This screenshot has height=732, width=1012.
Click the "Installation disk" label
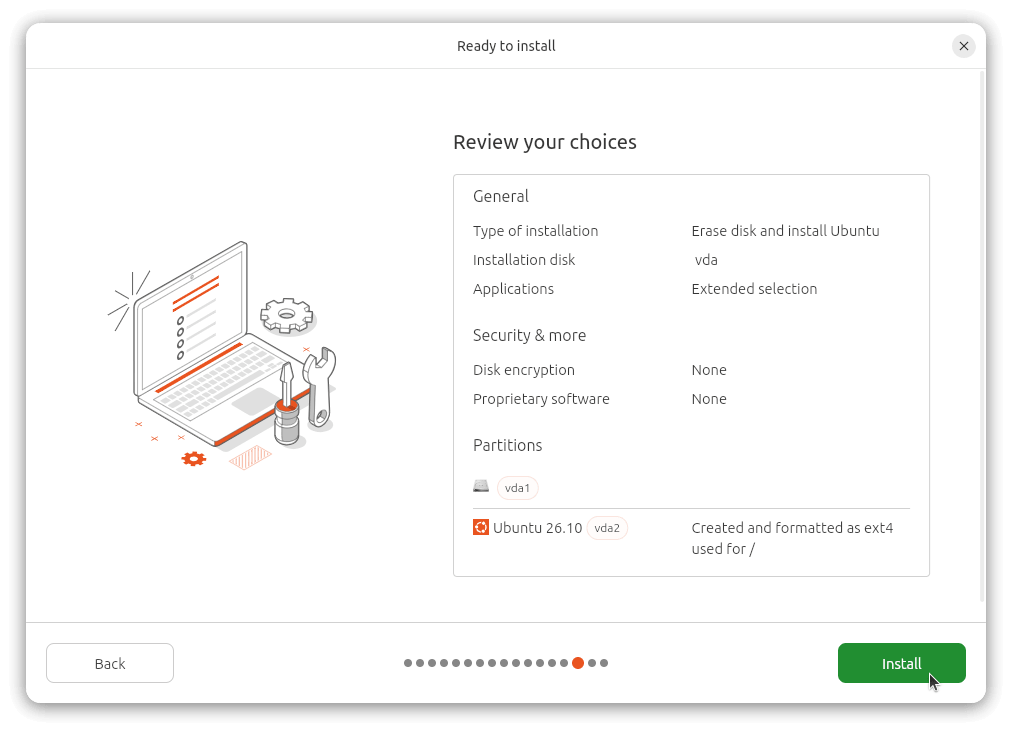click(x=523, y=260)
